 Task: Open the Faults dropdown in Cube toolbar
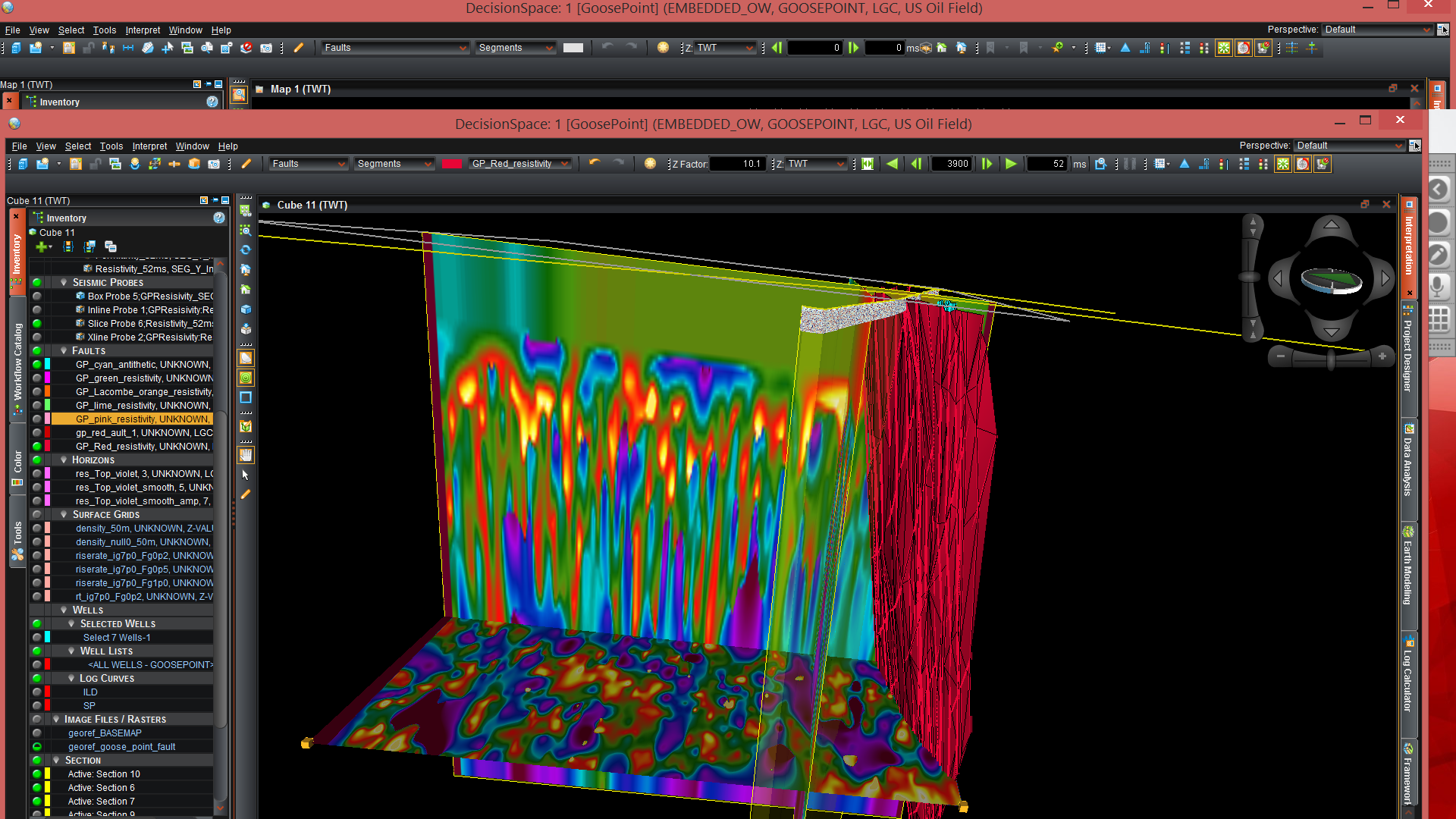[309, 164]
